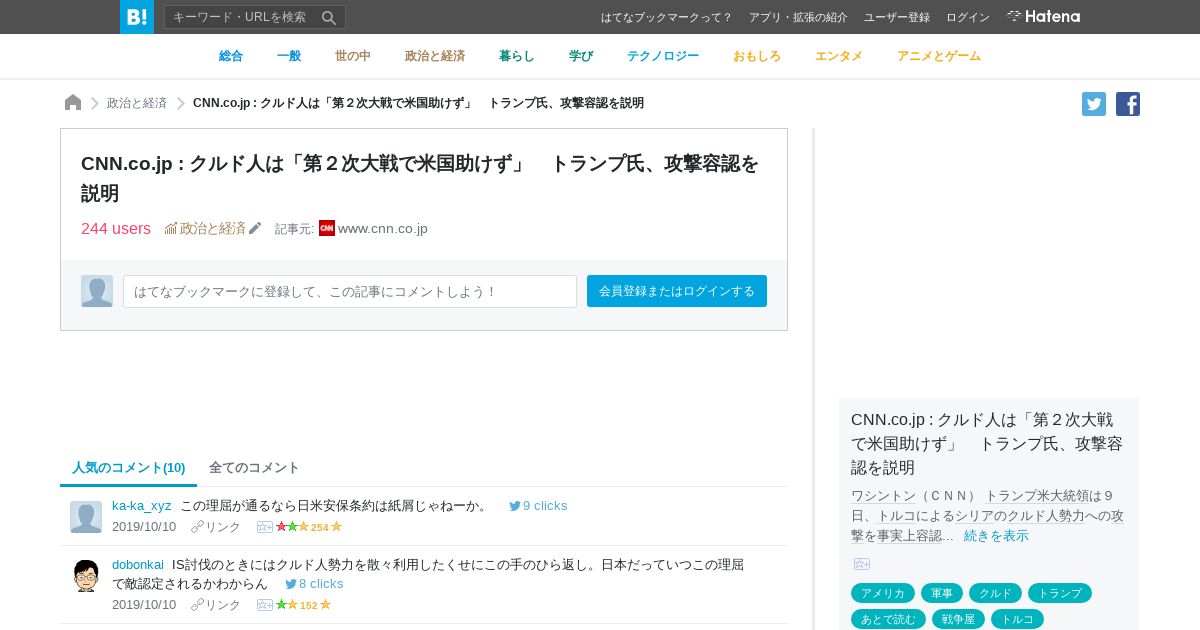The width and height of the screenshot is (1200, 630).
Task: Click 244 users count
Action: click(116, 228)
